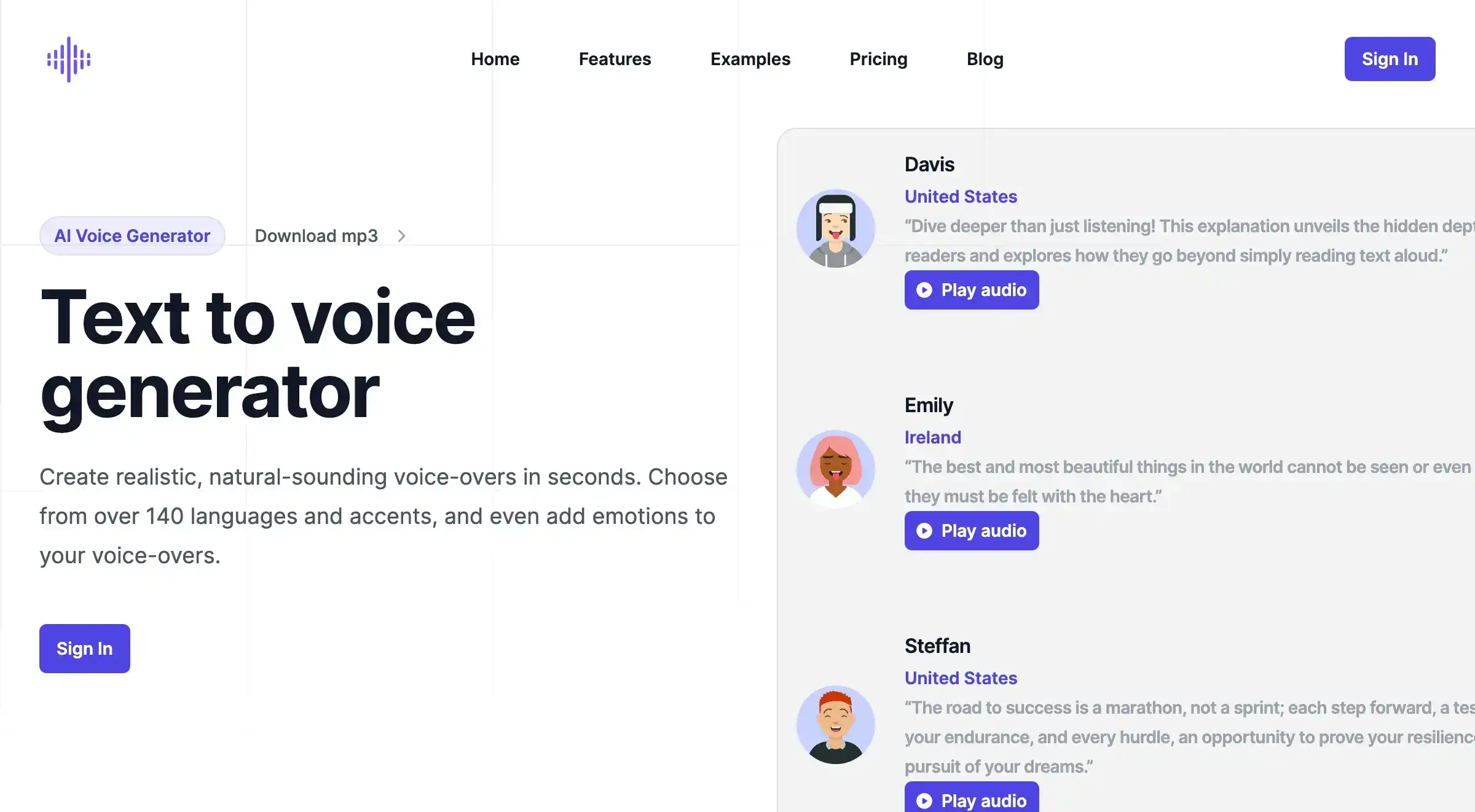Play audio for Davis voice sample
The image size is (1475, 812).
click(x=970, y=289)
